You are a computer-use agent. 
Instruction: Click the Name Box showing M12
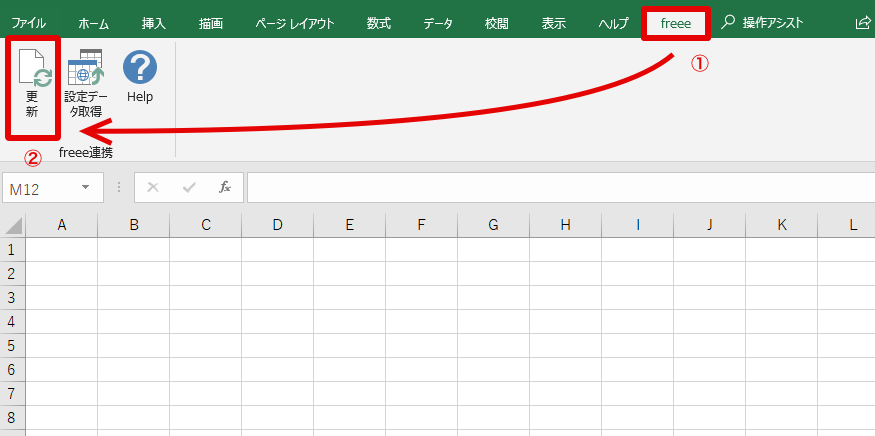(53, 188)
